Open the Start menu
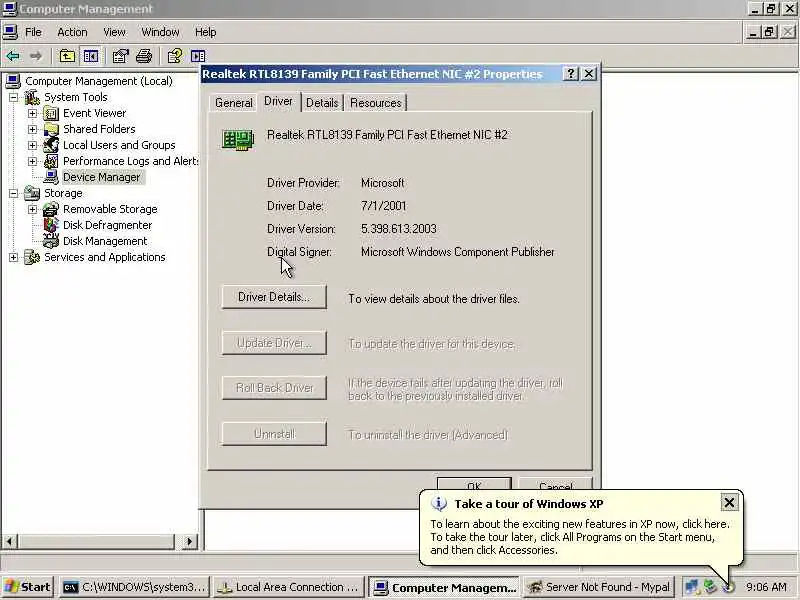Screen dimensions: 800x600 pos(28,587)
